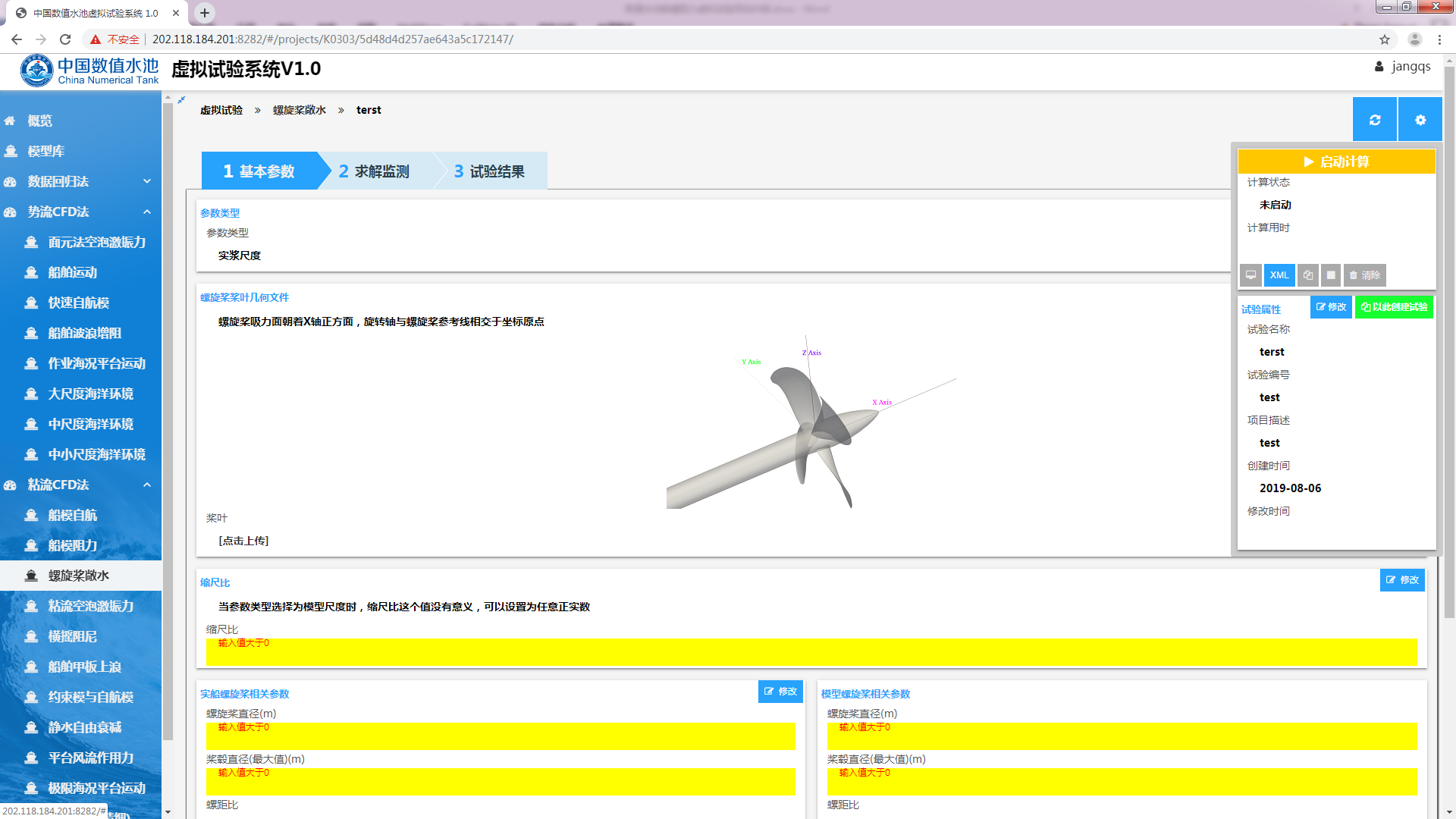Bookmark page with the star icon
Image resolution: width=1456 pixels, height=819 pixels.
click(1384, 39)
